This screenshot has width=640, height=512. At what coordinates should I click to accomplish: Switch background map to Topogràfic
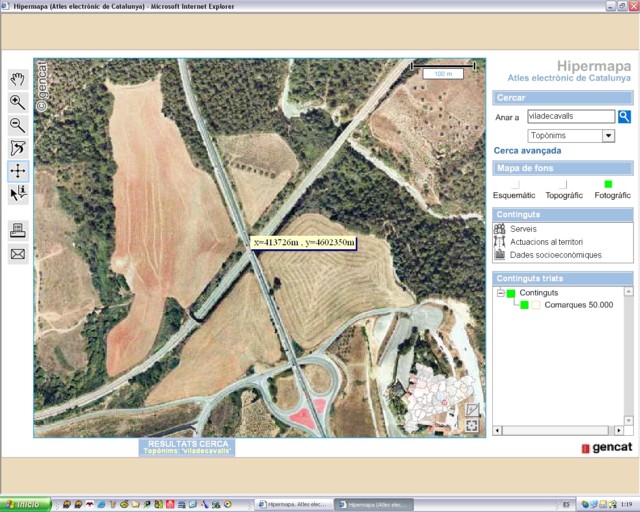click(564, 185)
